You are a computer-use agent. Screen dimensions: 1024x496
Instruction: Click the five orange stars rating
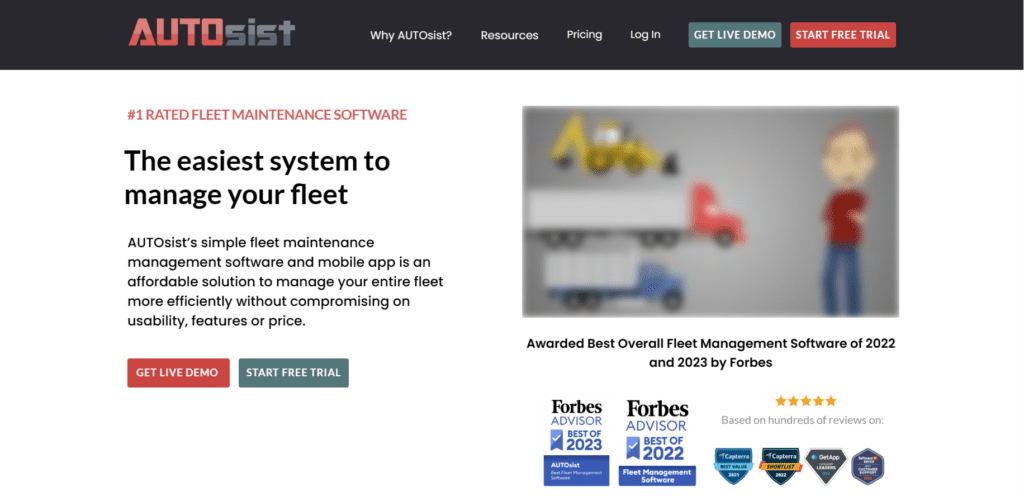pyautogui.click(x=805, y=401)
